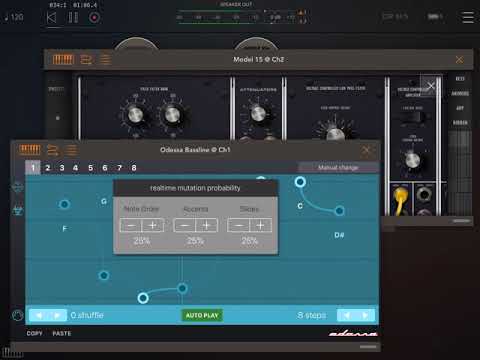
Task: Select the F note node in the sequencer
Action: tap(64, 204)
